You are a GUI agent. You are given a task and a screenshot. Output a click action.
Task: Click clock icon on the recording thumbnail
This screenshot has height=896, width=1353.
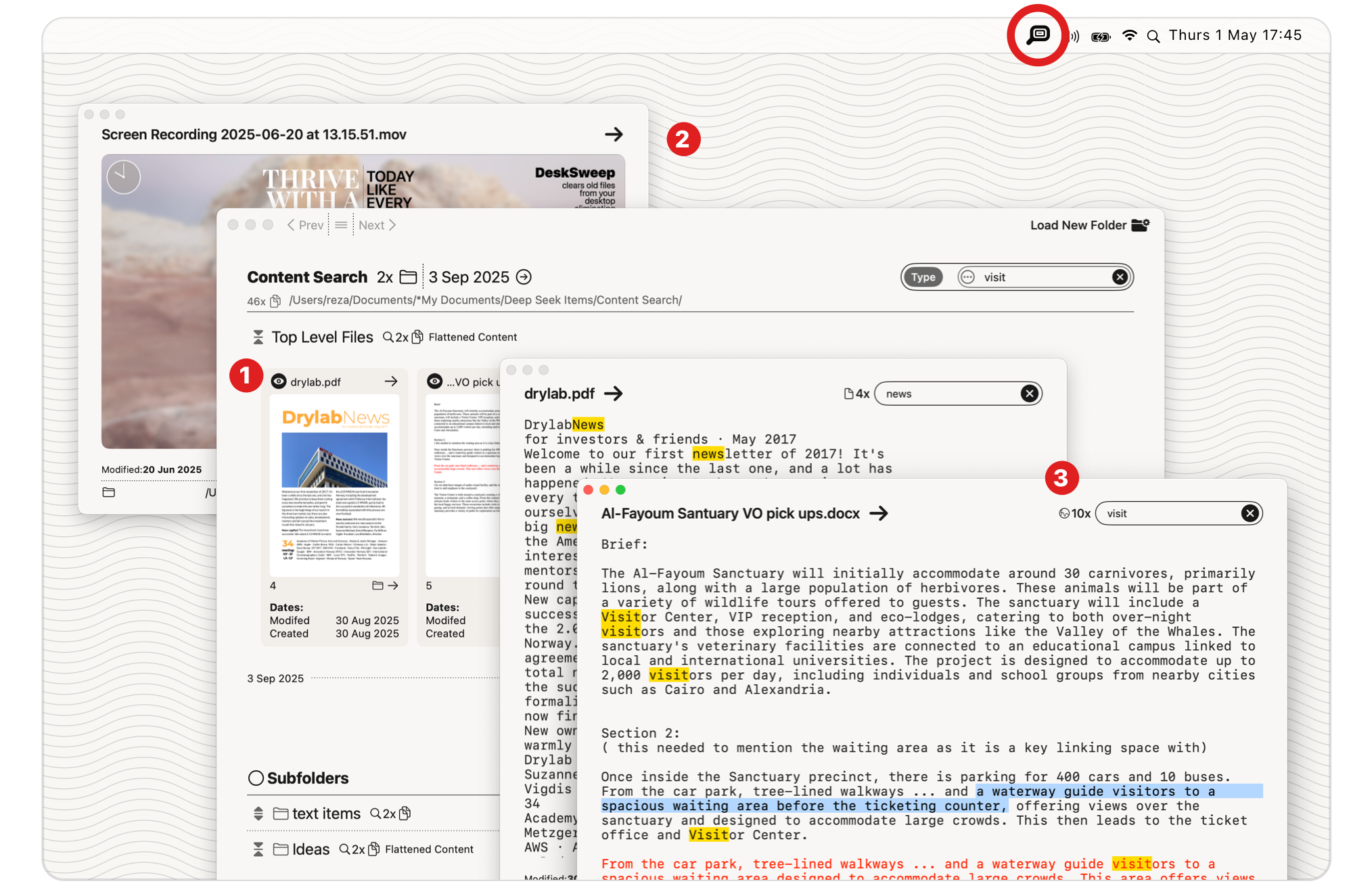point(124,177)
